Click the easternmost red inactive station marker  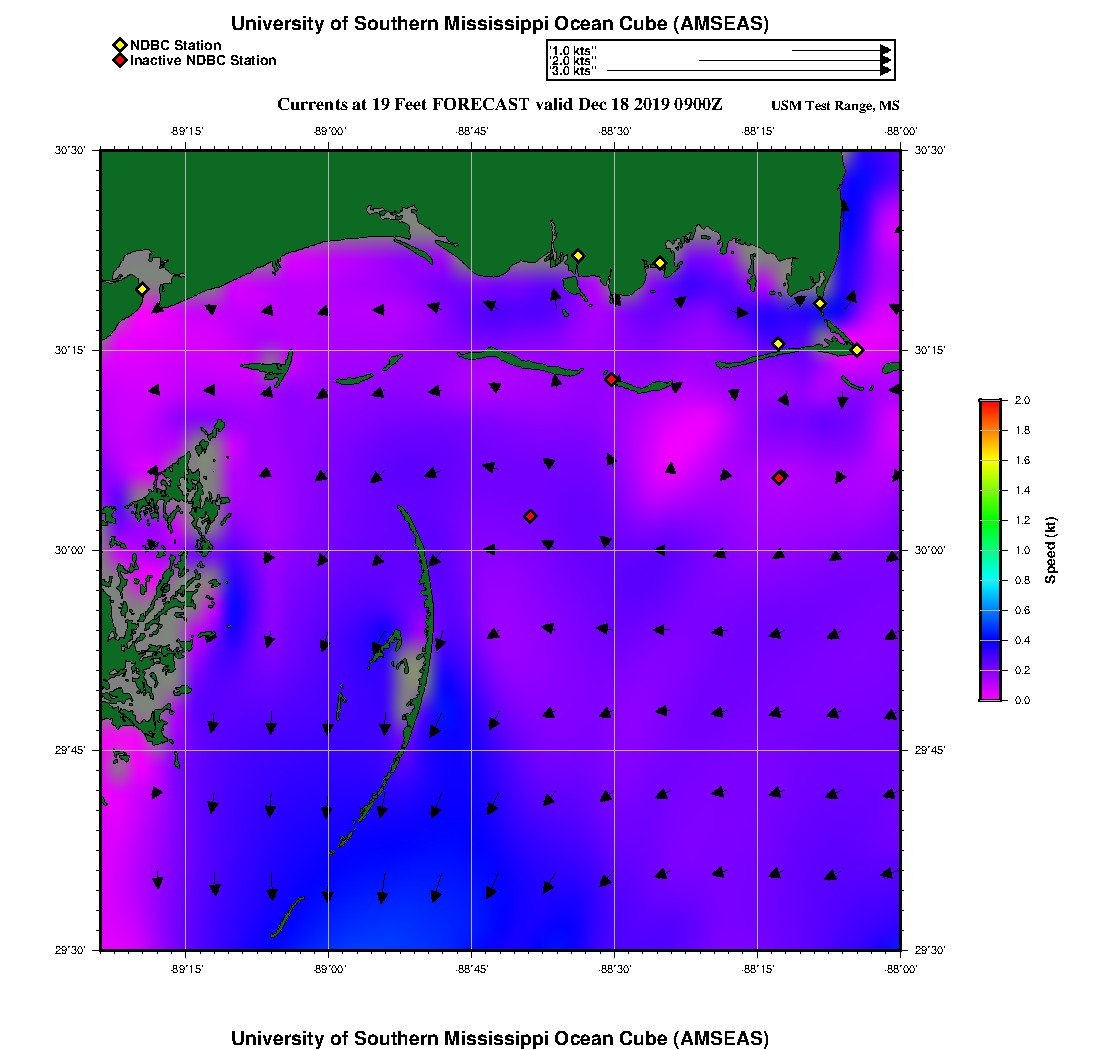click(779, 477)
